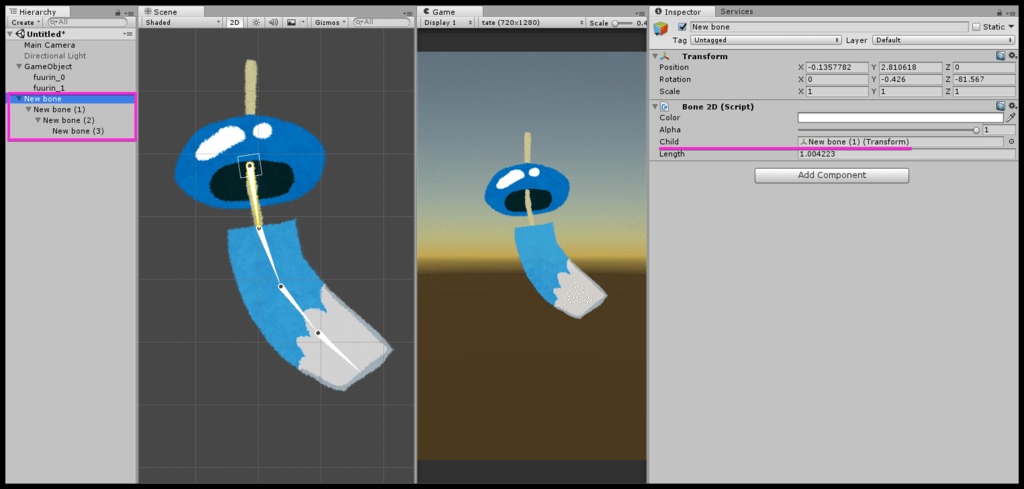This screenshot has width=1024, height=489.
Task: Click the Length value field
Action: click(900, 154)
